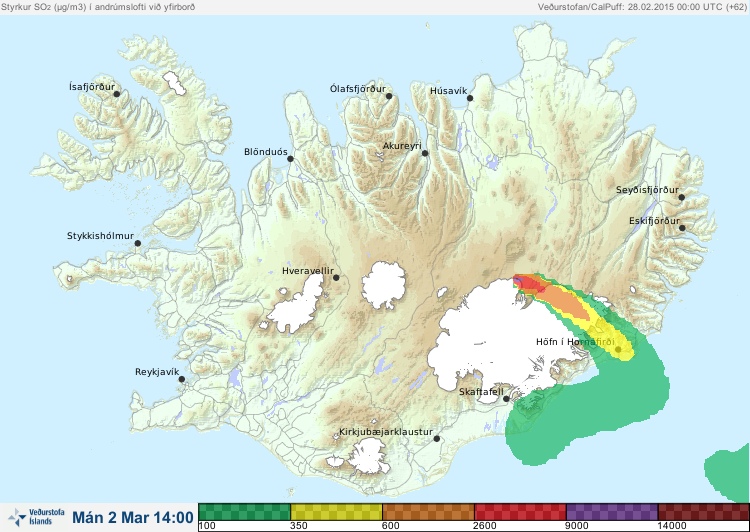Viewport: 750px width, 532px height.
Task: Click the Stykkishólmur label text
Action: click(100, 236)
